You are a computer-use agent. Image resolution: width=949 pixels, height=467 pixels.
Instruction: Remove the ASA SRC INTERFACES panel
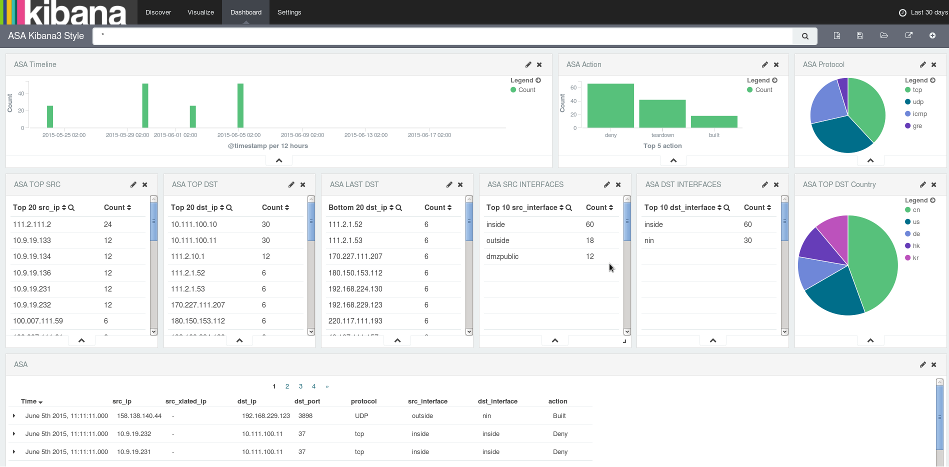coord(618,185)
